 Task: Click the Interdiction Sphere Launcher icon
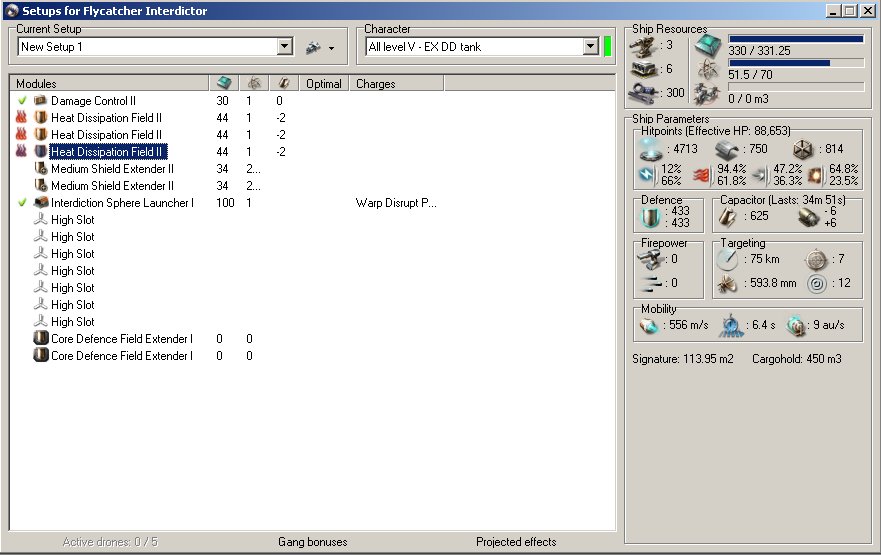(x=40, y=202)
